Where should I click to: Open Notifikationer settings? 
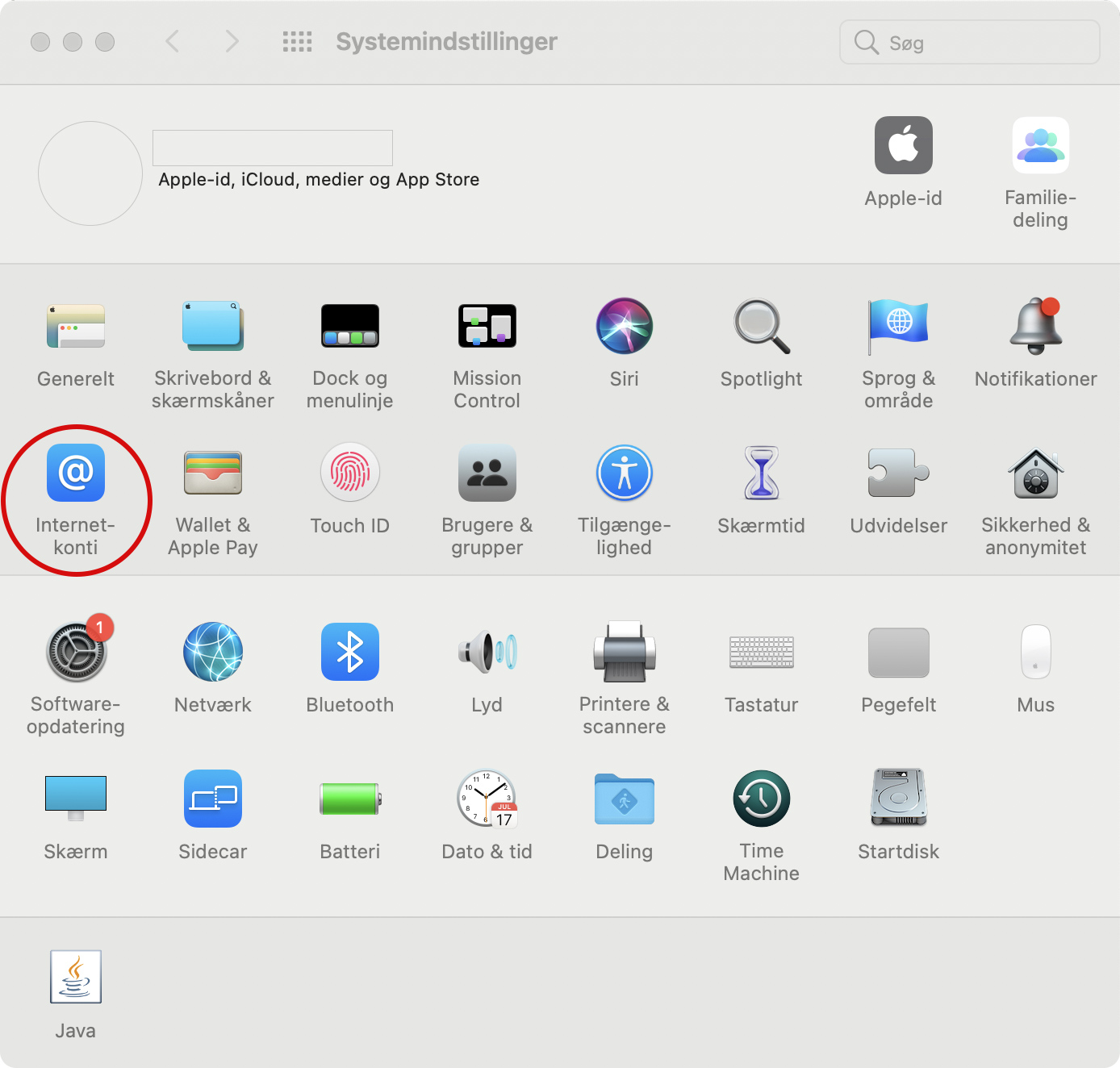pos(1036,327)
